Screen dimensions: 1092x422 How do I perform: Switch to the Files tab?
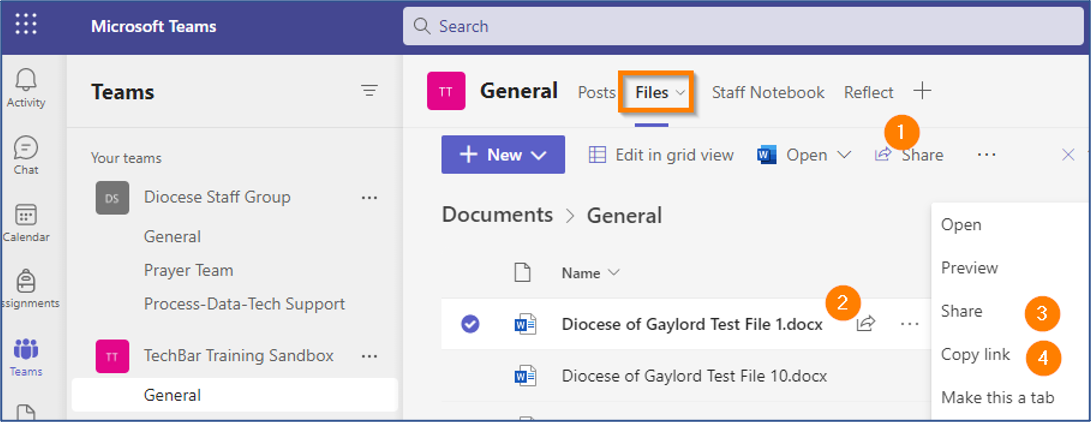pos(652,93)
